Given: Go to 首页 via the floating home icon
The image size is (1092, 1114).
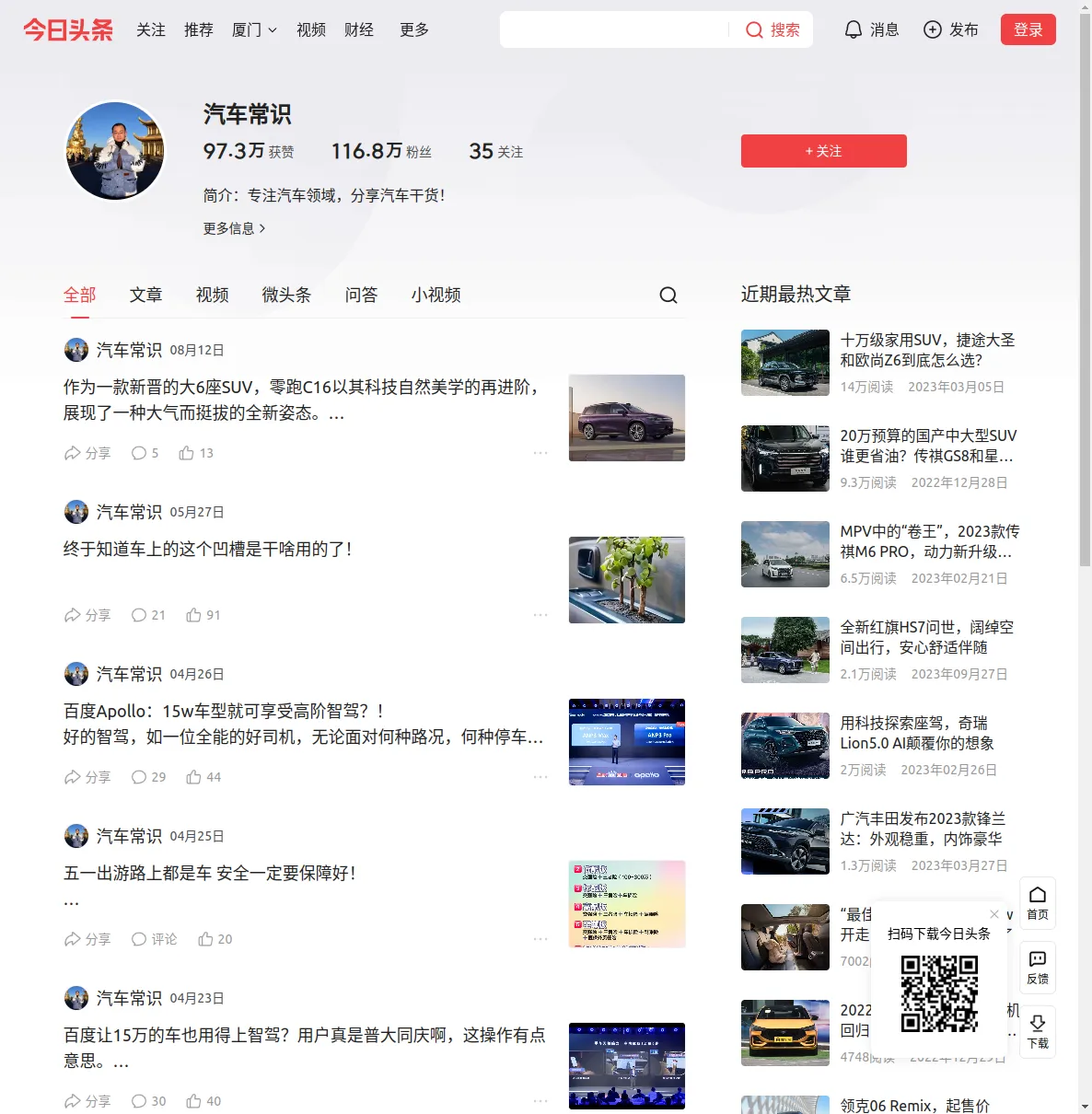Looking at the screenshot, I should (1038, 903).
